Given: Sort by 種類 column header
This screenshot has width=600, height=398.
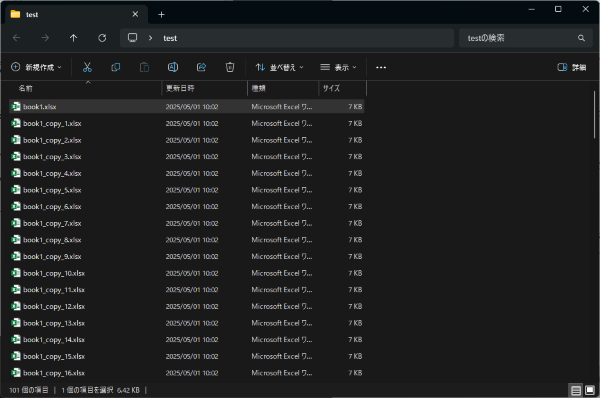Looking at the screenshot, I should (x=283, y=88).
